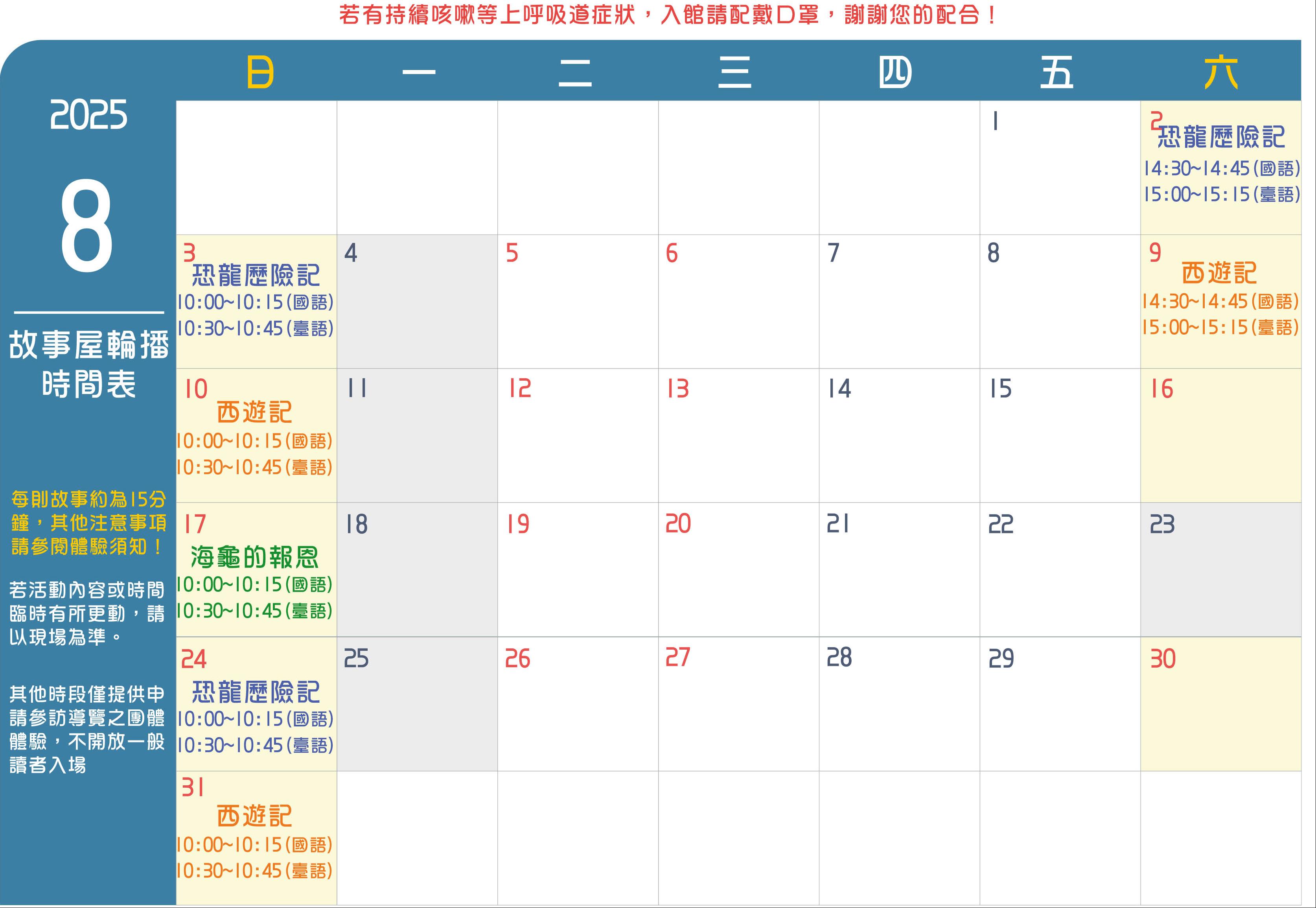Image resolution: width=1316 pixels, height=908 pixels.
Task: Click date 11 in the grey cell
Action: [x=357, y=389]
